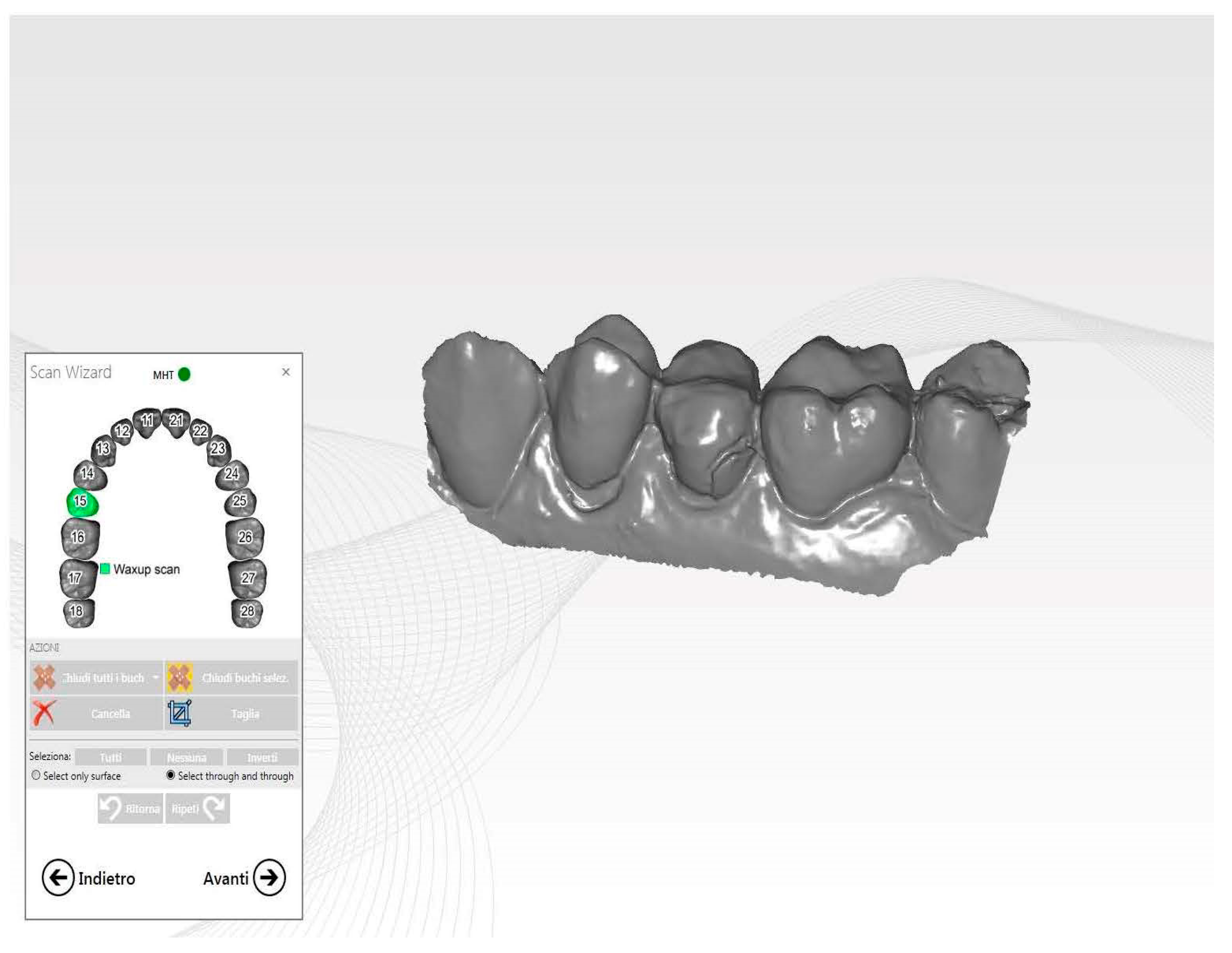Close the Scan Wizard panel
The width and height of the screenshot is (1232, 953).
(x=287, y=372)
